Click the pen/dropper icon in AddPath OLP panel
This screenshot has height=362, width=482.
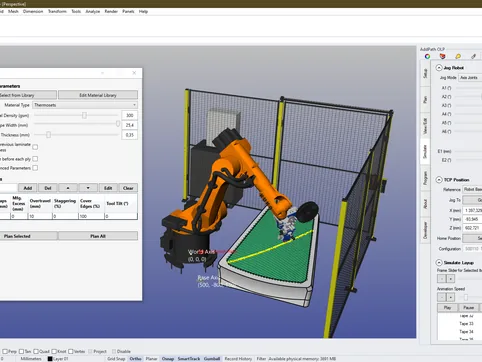pos(473,56)
